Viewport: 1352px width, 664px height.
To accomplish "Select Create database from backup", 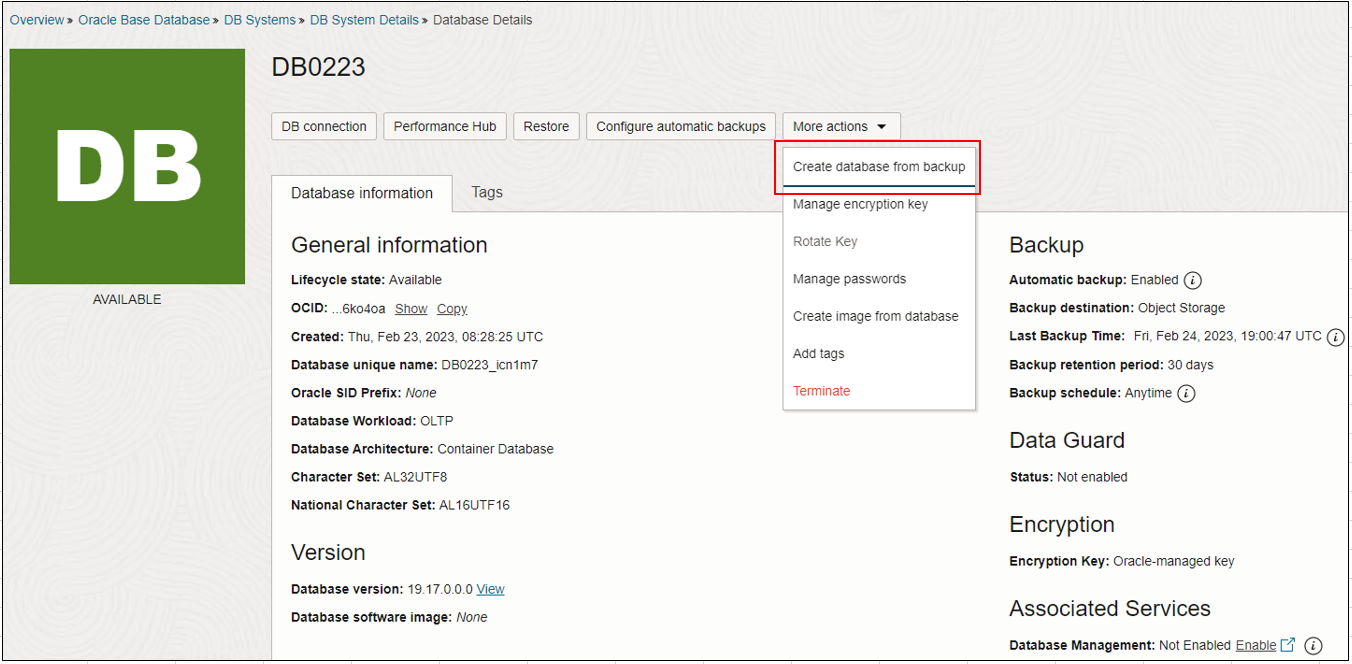I will 879,167.
